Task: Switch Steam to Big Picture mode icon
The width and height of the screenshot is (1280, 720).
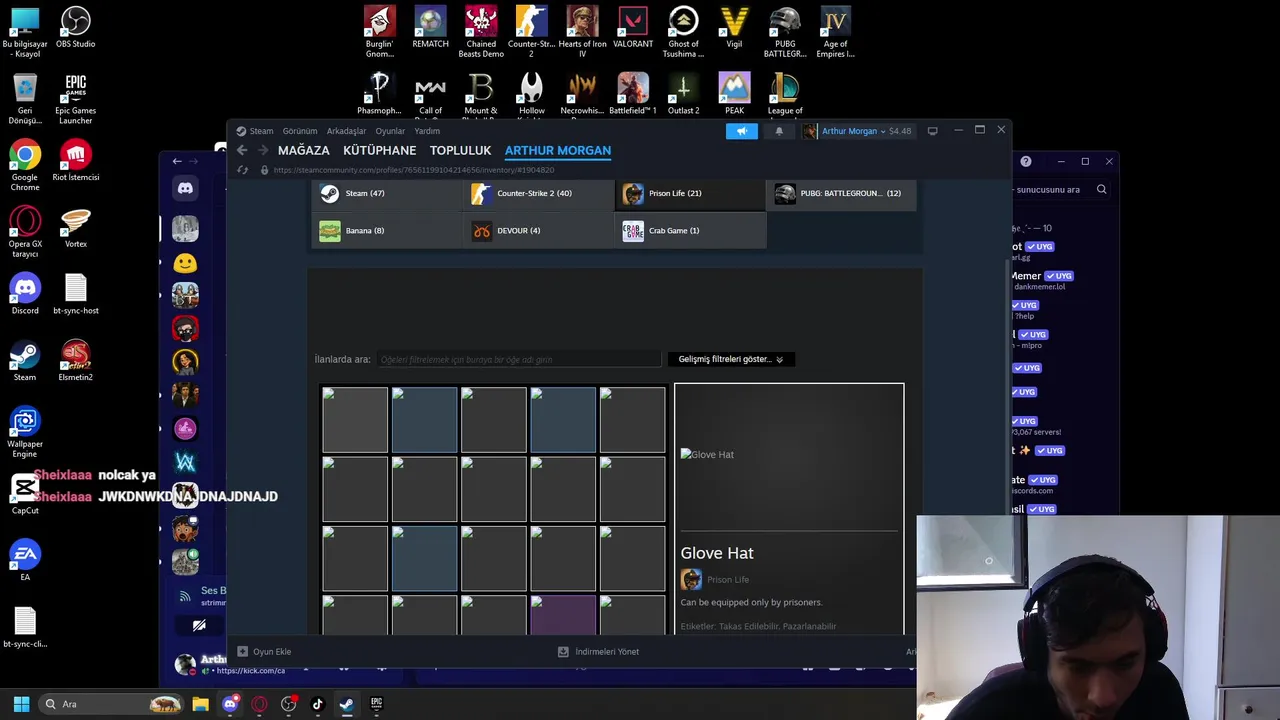Action: tap(932, 131)
